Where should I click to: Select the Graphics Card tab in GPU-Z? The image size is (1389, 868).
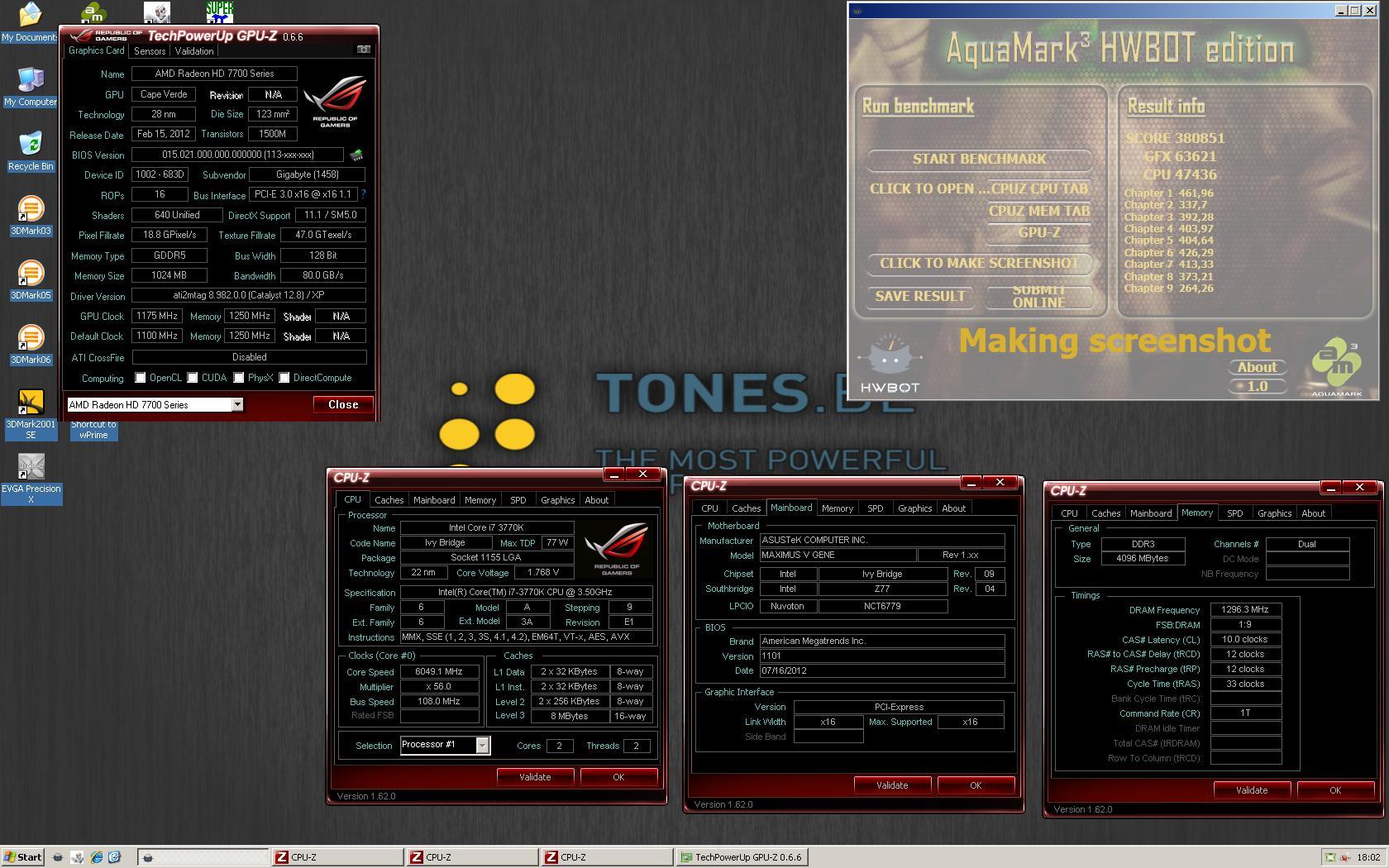pyautogui.click(x=96, y=50)
